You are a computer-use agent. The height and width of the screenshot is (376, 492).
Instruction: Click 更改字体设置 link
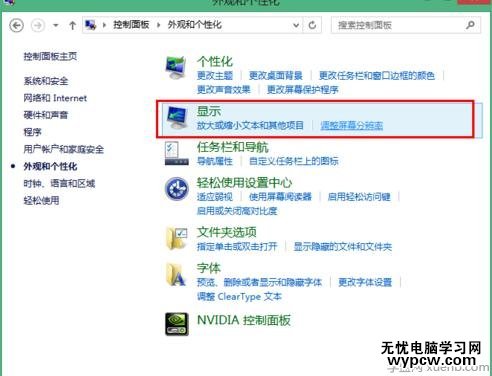tap(365, 282)
